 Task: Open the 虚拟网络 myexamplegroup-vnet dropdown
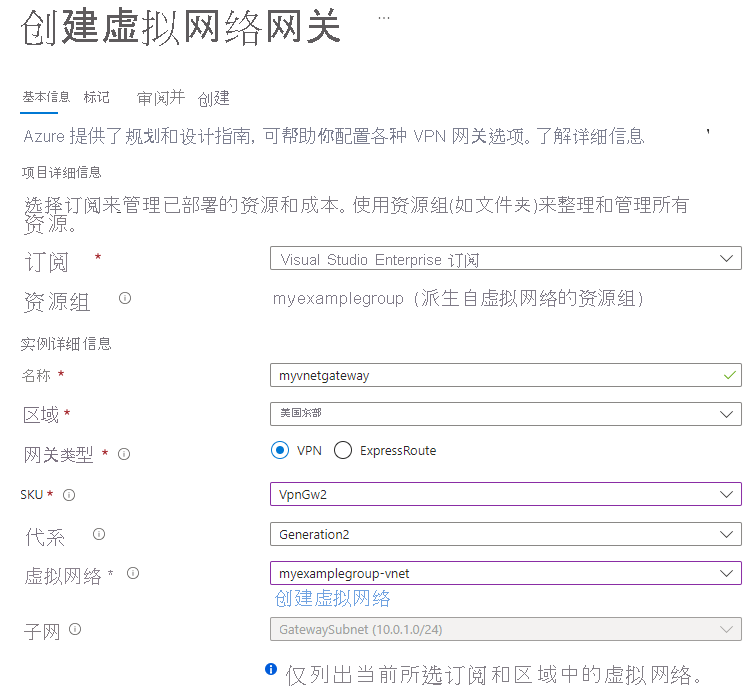point(505,573)
